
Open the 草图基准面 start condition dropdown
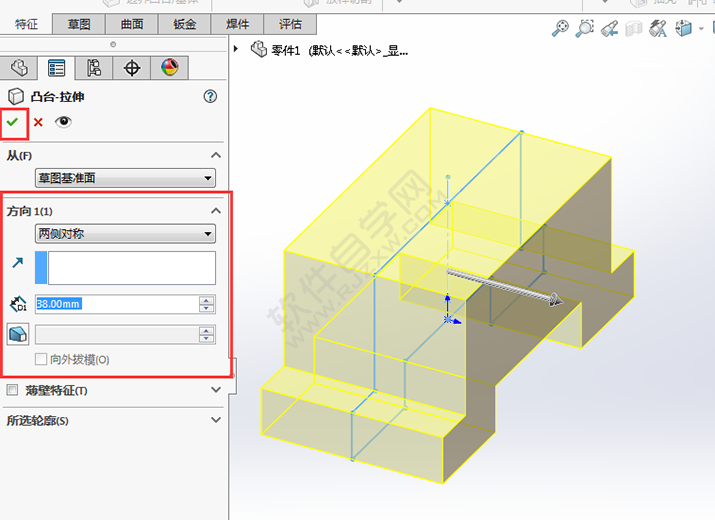[125, 178]
